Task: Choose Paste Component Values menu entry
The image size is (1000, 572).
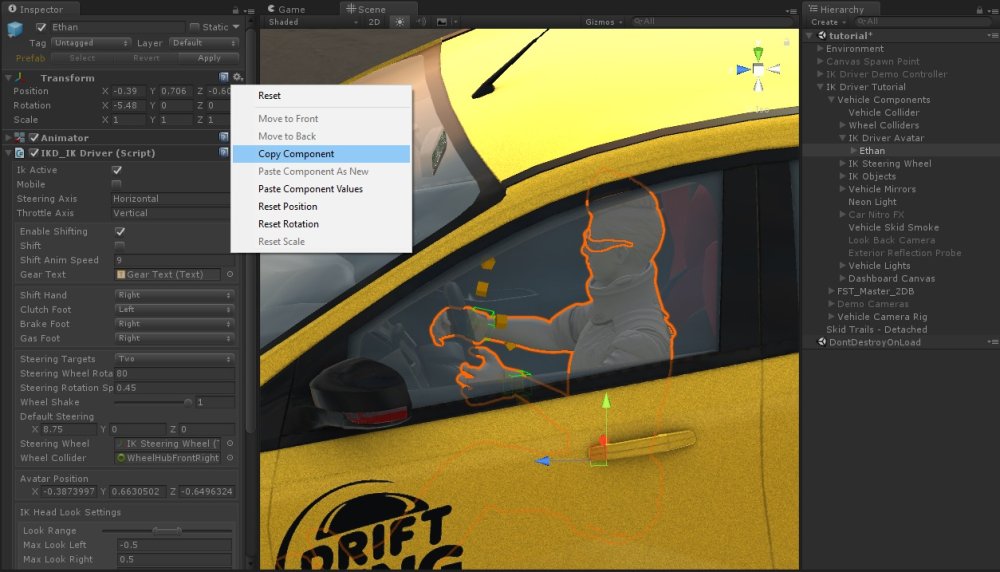Action: coord(321,189)
